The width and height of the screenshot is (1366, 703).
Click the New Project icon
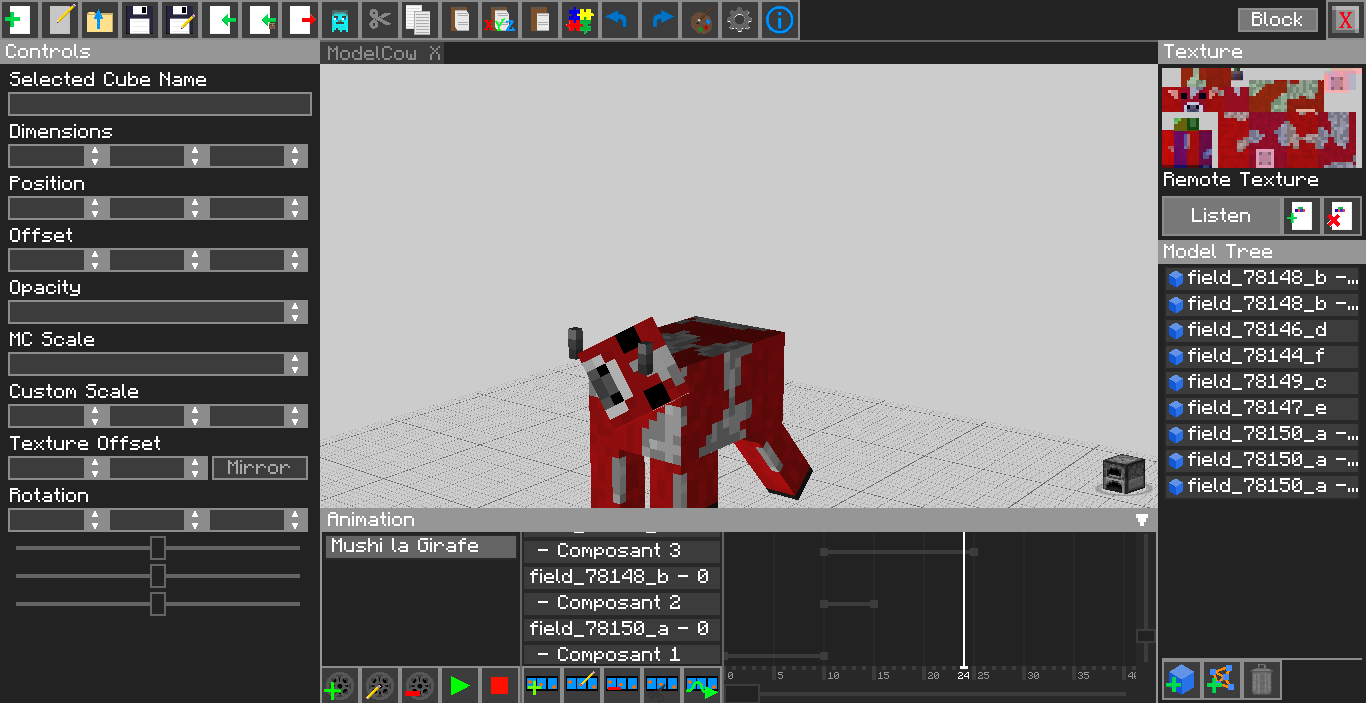pyautogui.click(x=19, y=20)
